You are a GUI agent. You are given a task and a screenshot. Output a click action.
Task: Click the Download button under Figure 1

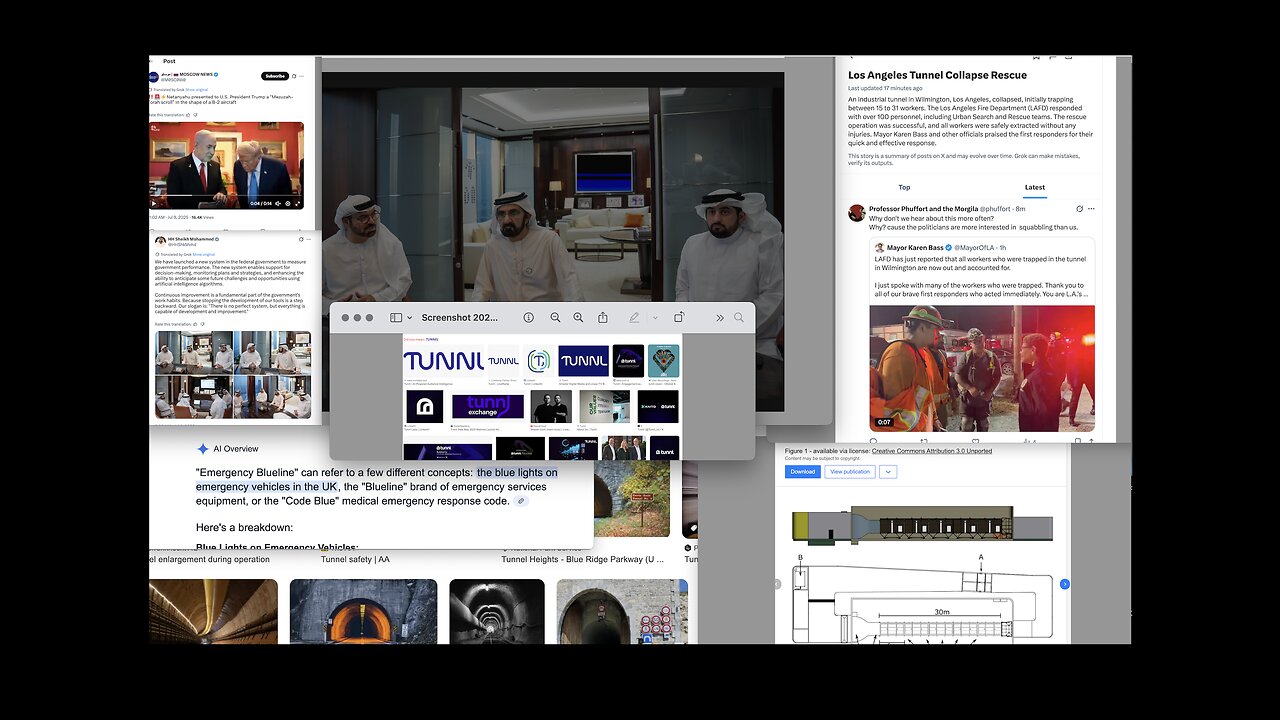(x=802, y=472)
